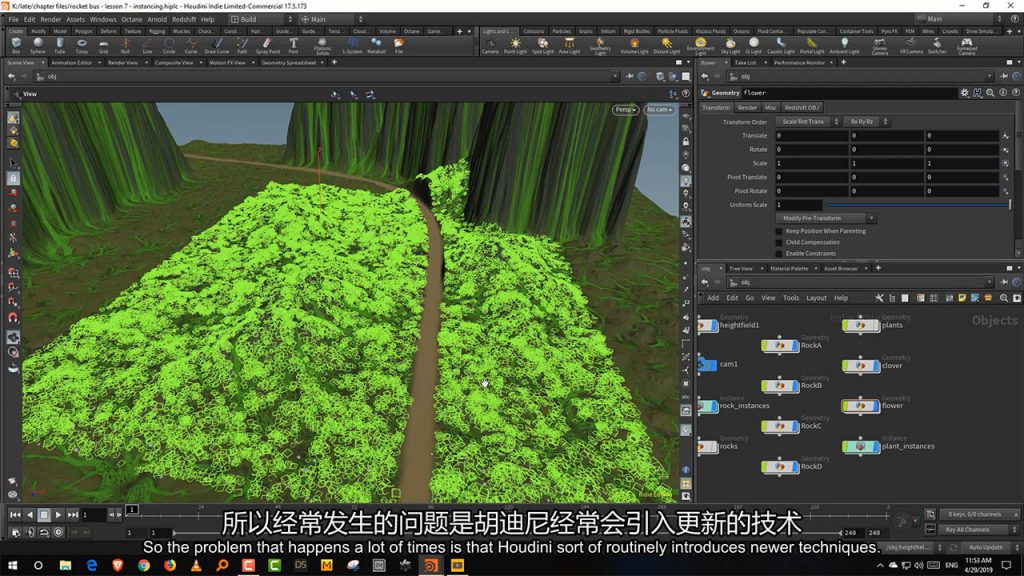Switch to the Geometry Spreadsheet tab
1024x576 pixels.
pyautogui.click(x=289, y=63)
